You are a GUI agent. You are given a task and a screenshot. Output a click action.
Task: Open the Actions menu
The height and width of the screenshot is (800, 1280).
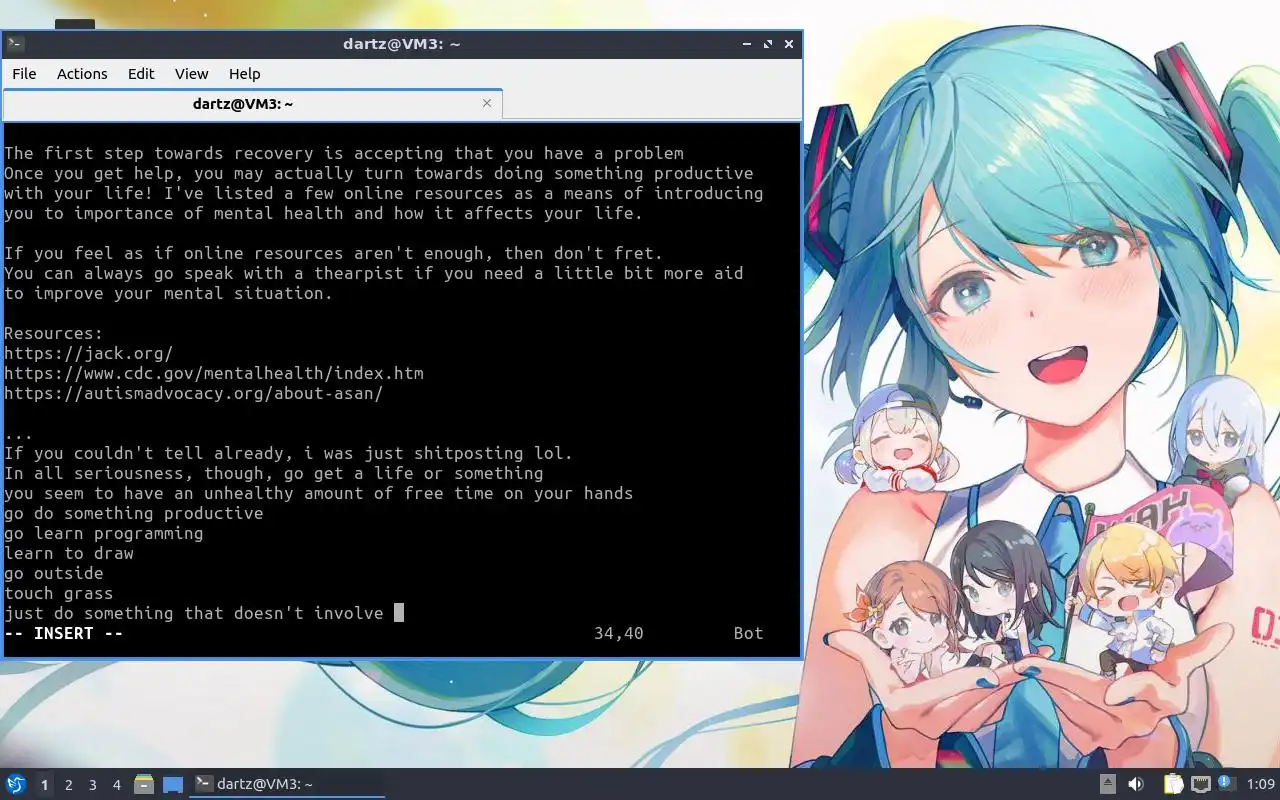[82, 74]
